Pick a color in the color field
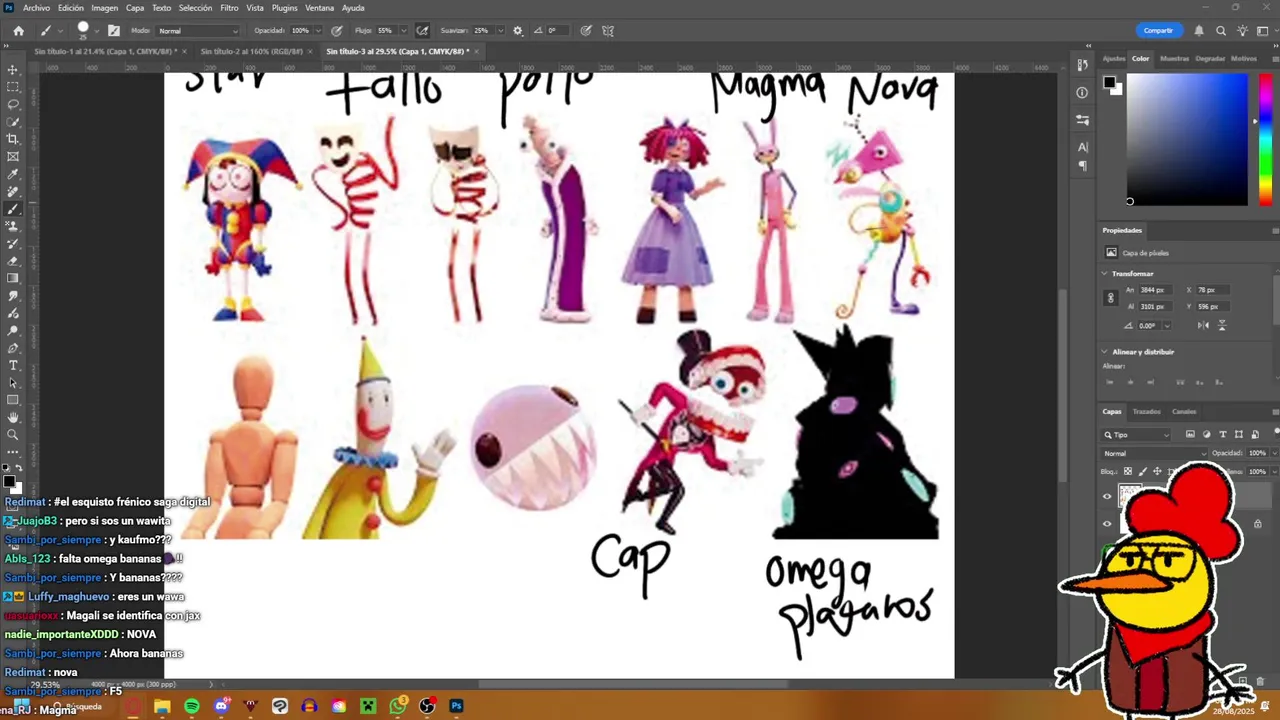The image size is (1280, 720). pos(1187,138)
